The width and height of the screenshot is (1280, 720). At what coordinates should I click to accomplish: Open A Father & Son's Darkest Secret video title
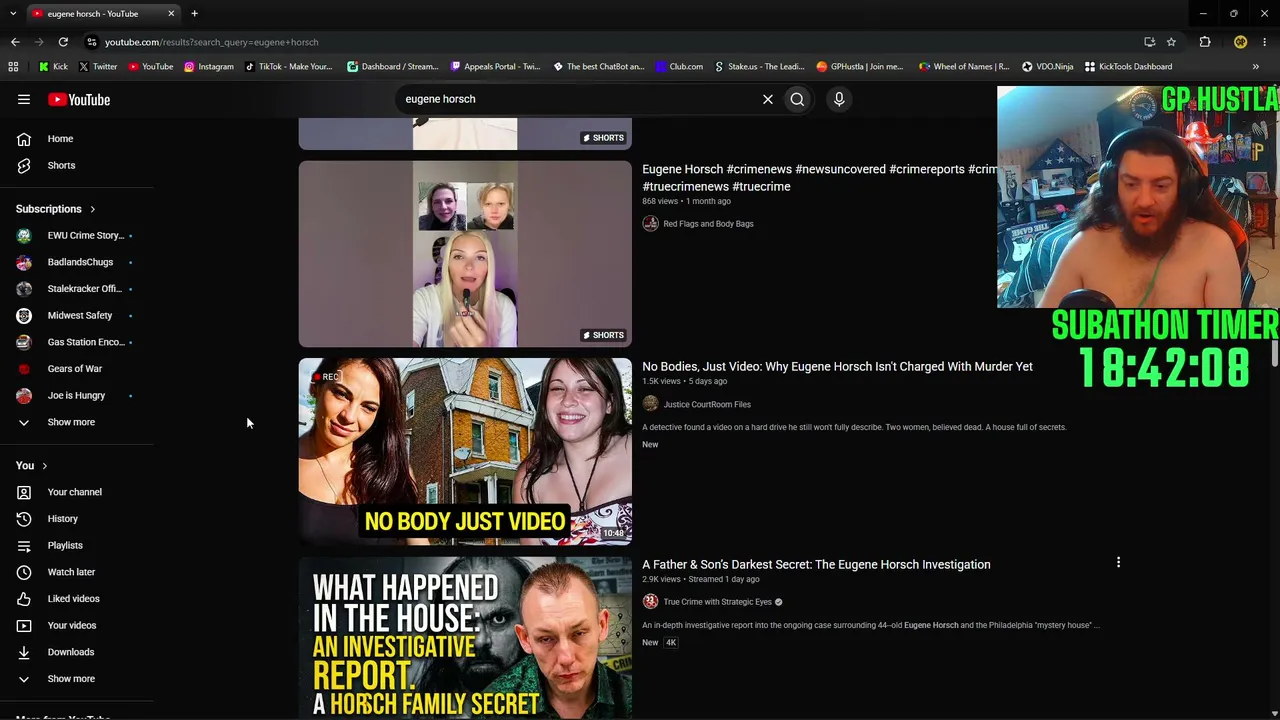coord(816,565)
